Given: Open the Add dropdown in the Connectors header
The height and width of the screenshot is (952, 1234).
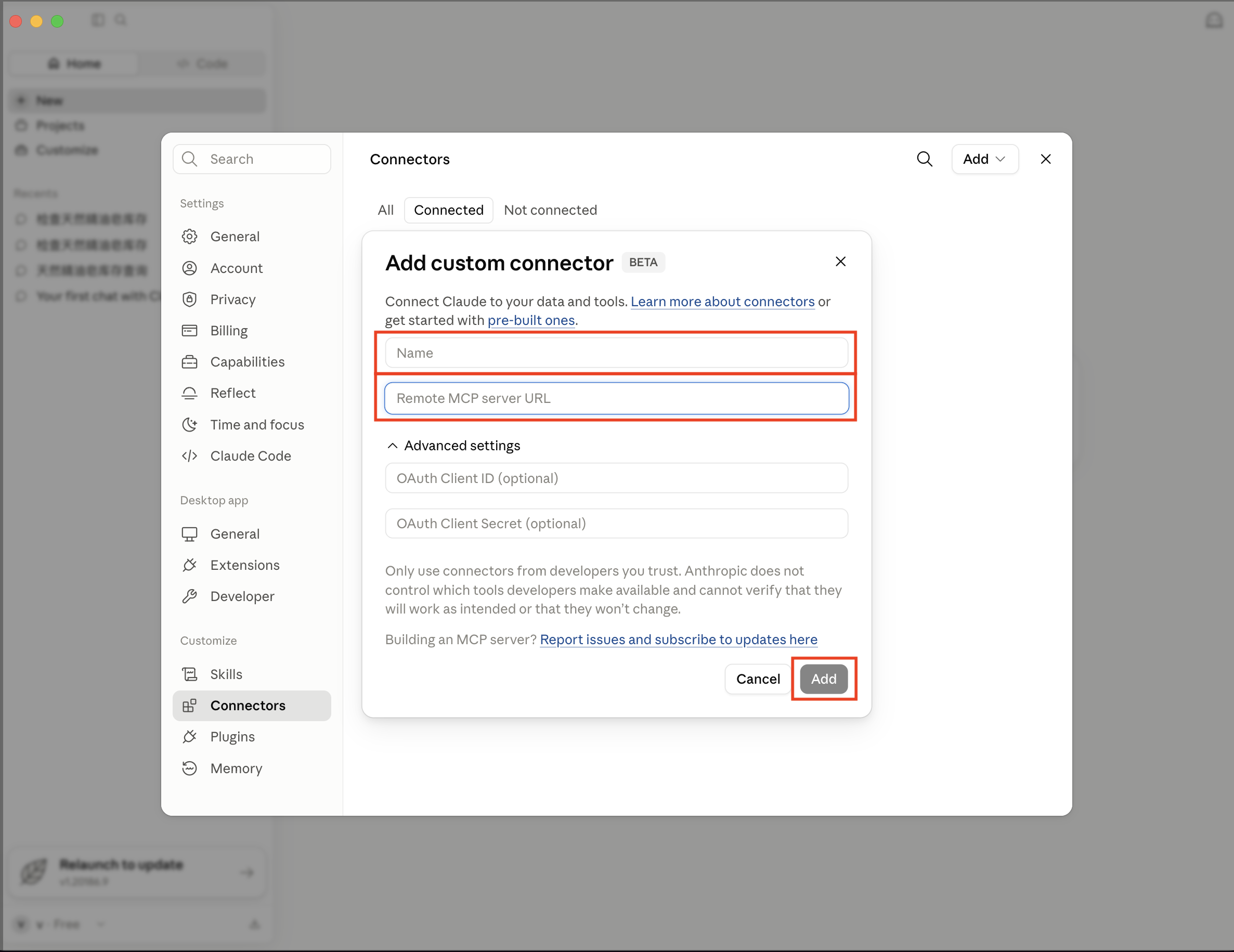Looking at the screenshot, I should (x=985, y=159).
